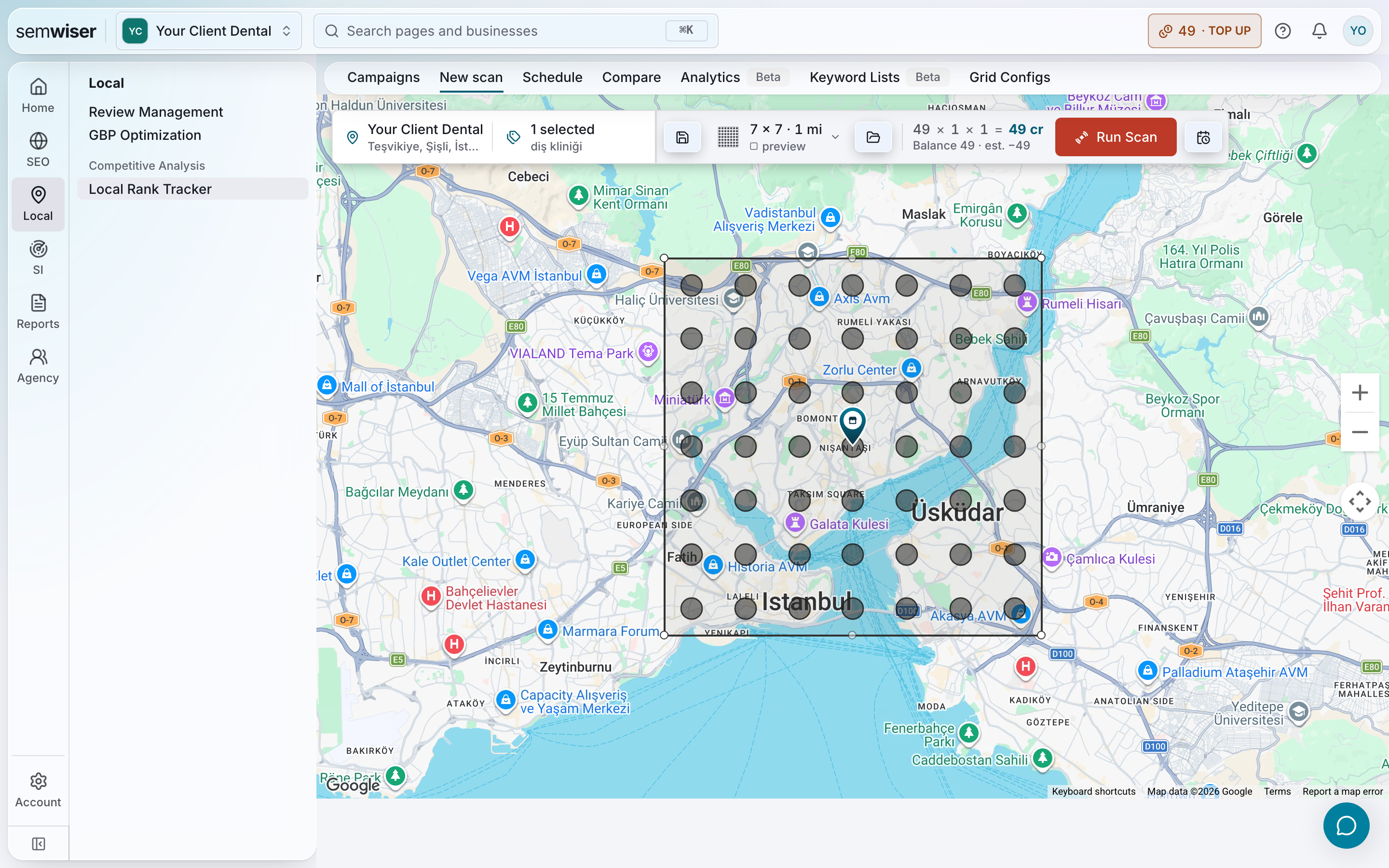Switch to the Compare tab
This screenshot has height=868, width=1389.
pyautogui.click(x=631, y=78)
